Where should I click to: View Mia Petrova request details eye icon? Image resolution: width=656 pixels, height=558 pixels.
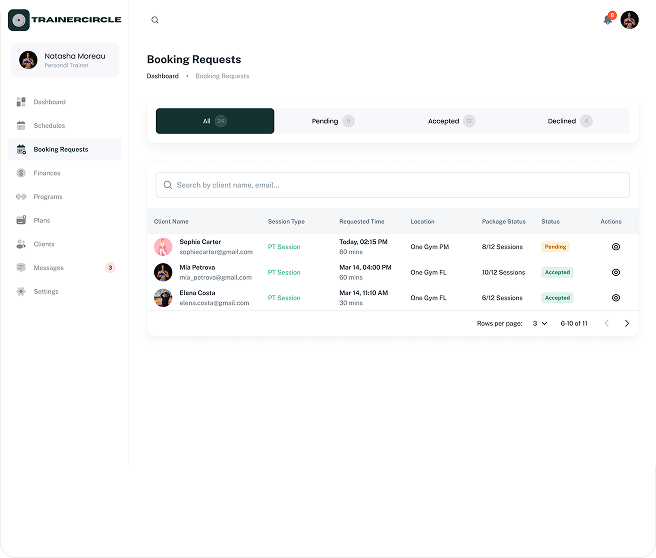click(616, 272)
